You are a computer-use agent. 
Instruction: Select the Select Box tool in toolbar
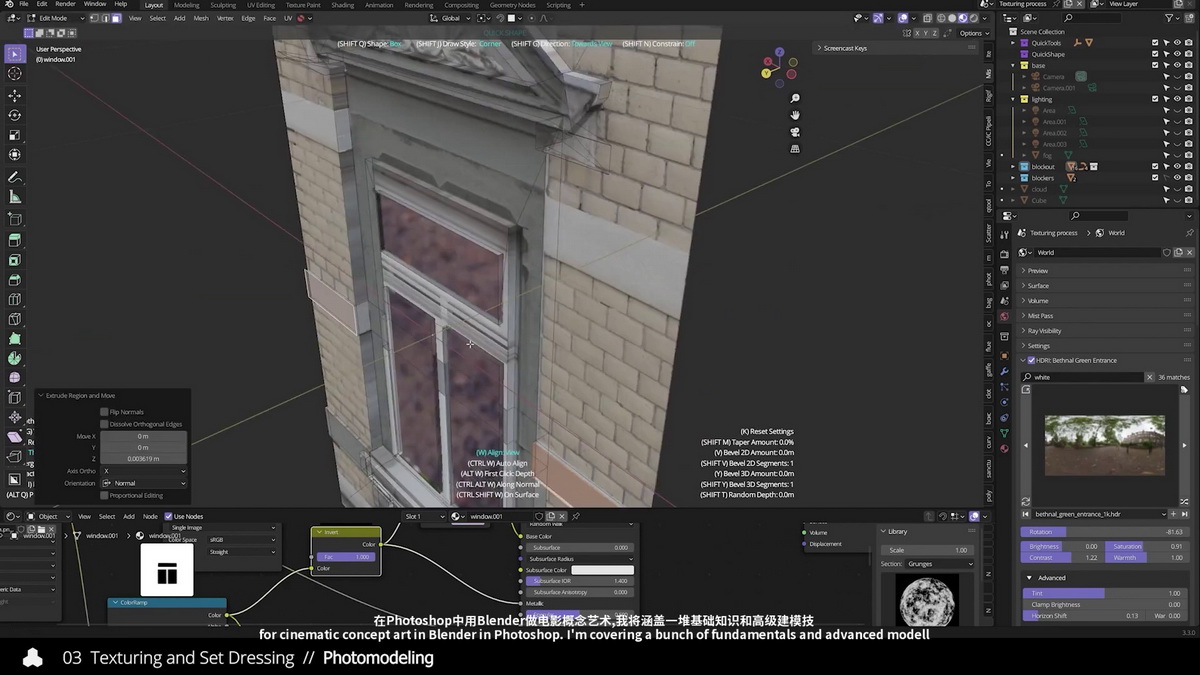point(15,54)
